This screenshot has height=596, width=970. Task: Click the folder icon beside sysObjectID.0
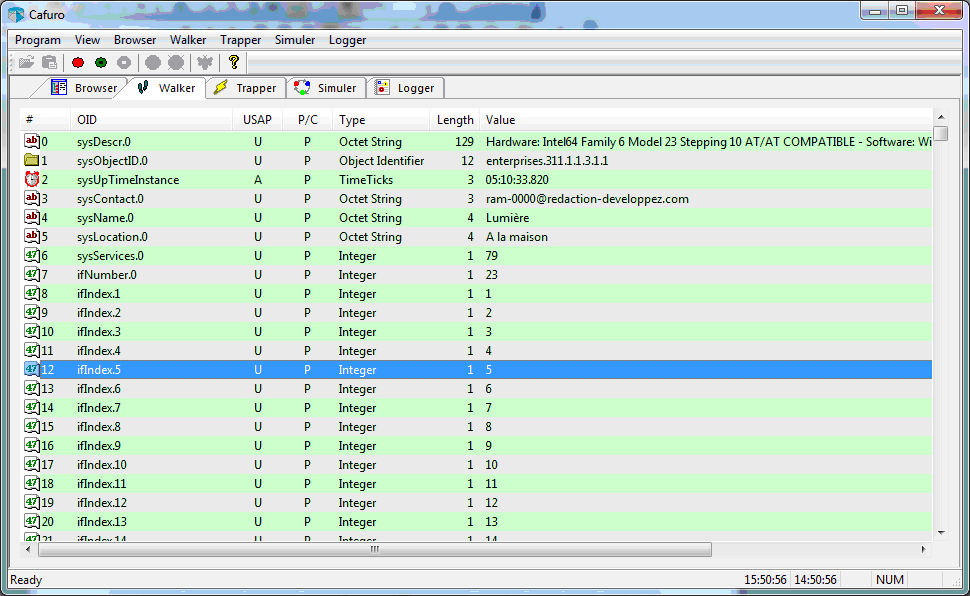pyautogui.click(x=32, y=161)
